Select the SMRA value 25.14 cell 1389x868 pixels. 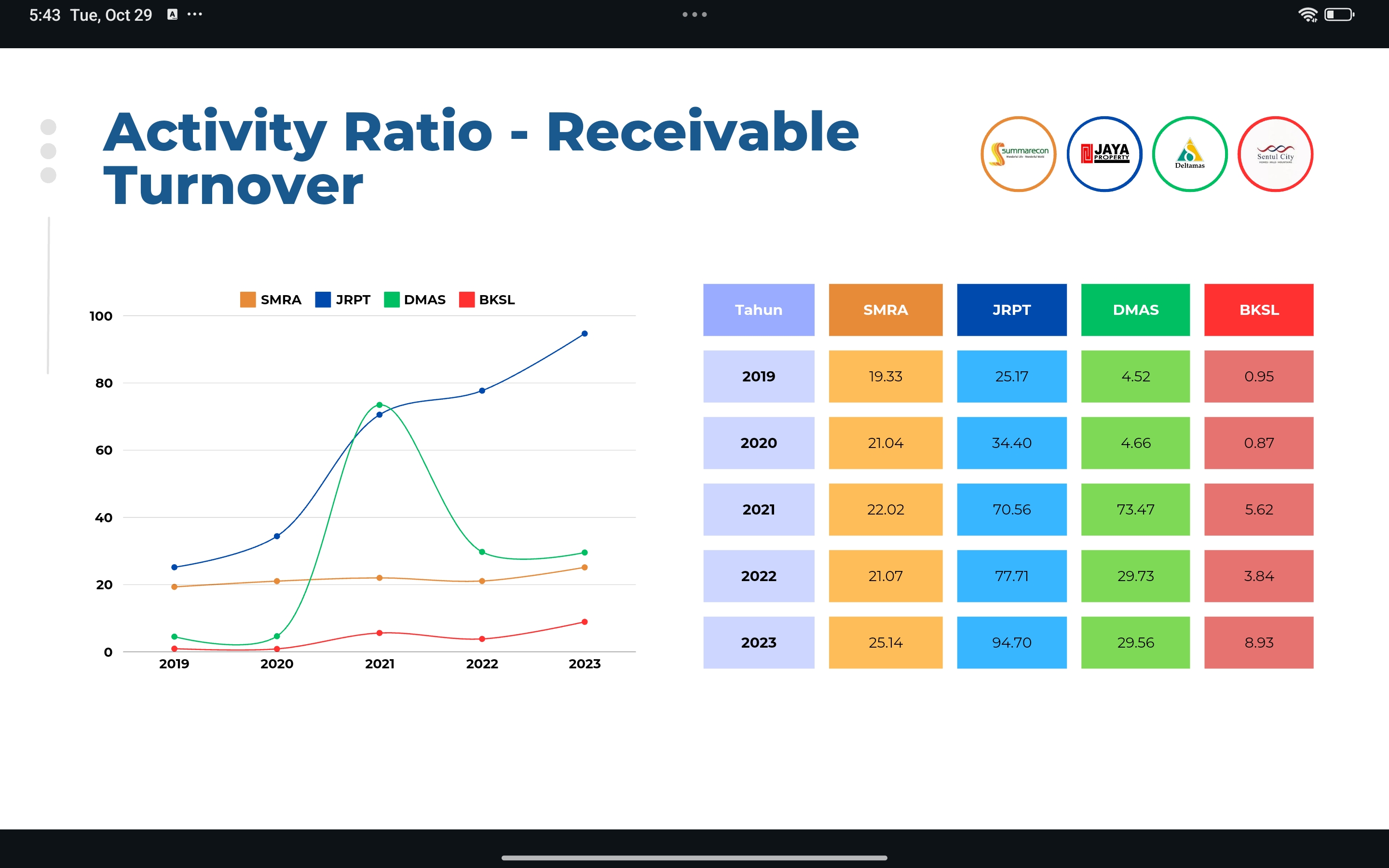coord(885,643)
